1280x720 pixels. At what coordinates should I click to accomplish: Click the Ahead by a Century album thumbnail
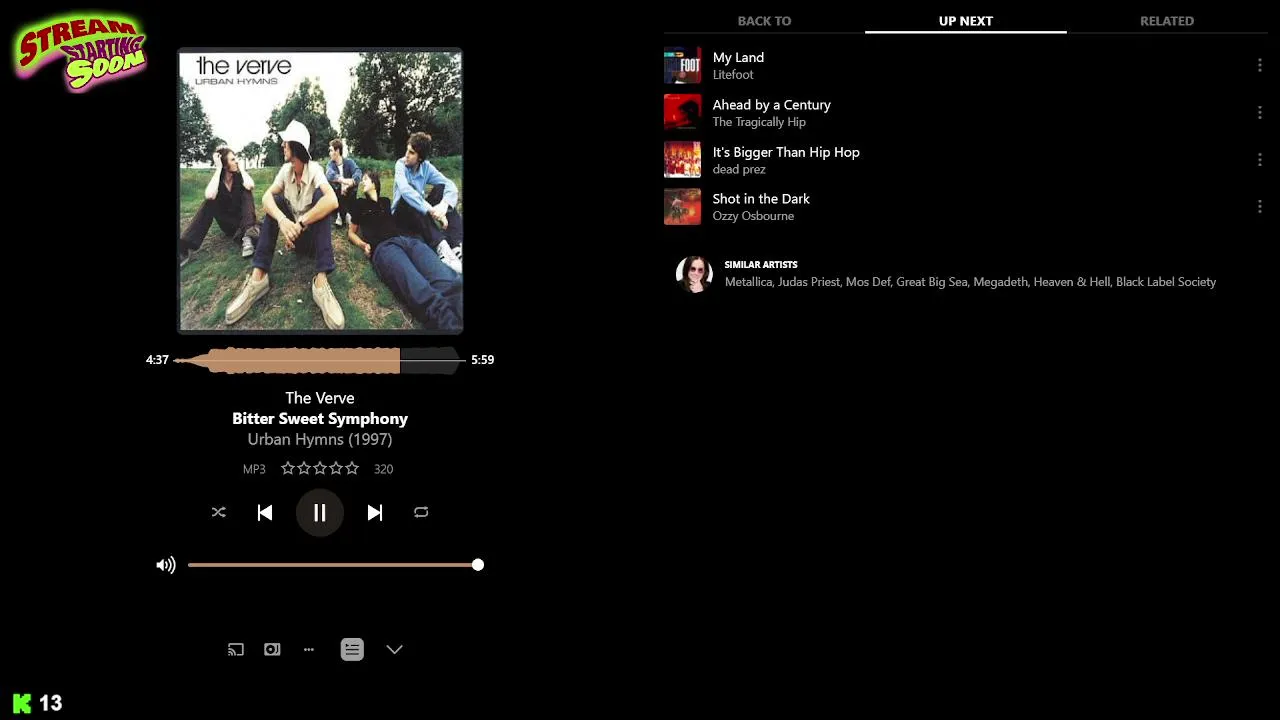pyautogui.click(x=683, y=112)
